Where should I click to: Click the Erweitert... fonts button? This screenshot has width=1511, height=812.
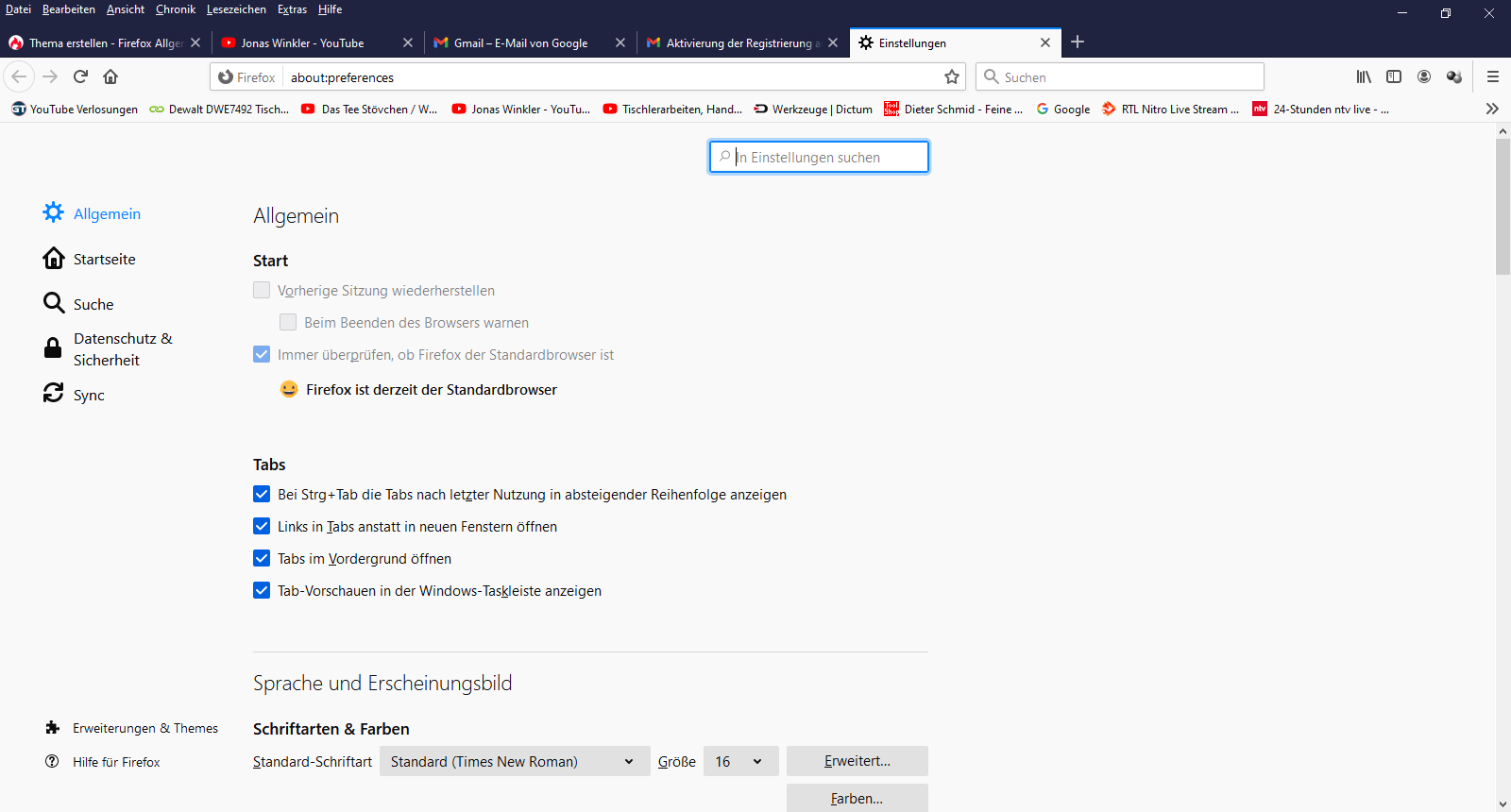[857, 761]
